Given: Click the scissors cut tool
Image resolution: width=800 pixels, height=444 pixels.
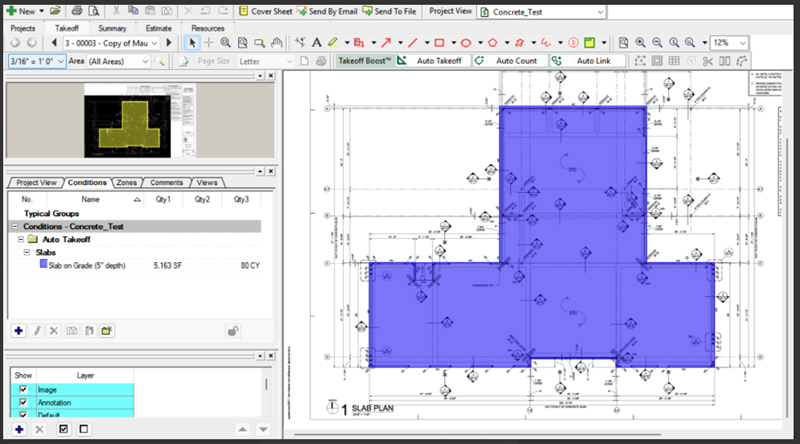Looking at the screenshot, I should [707, 61].
